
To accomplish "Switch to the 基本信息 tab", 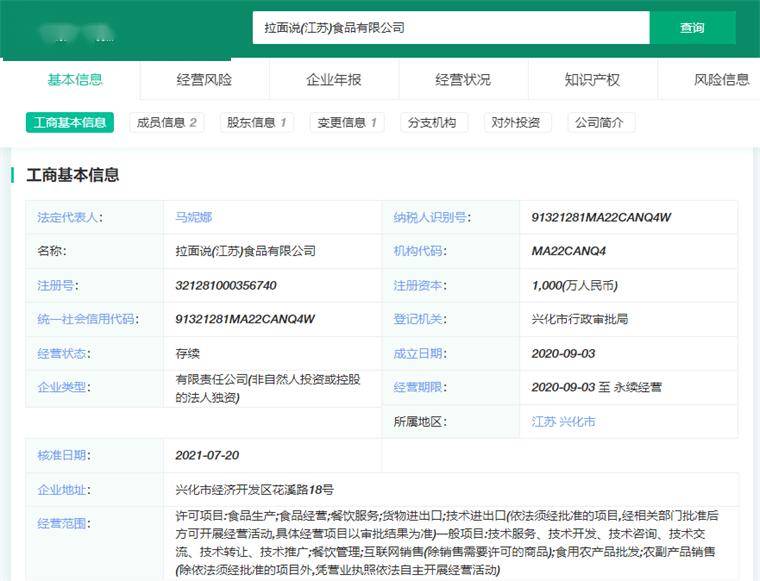I will (75, 79).
